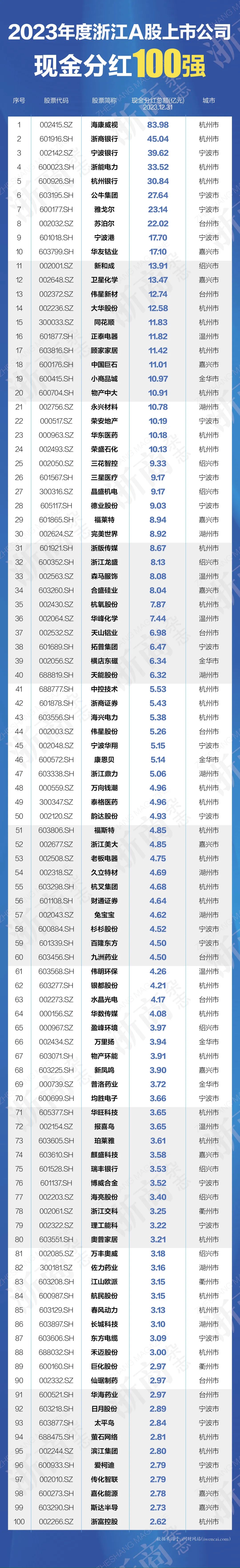Click stock code 688777.SH
The image size is (240, 1568).
[x=56, y=689]
